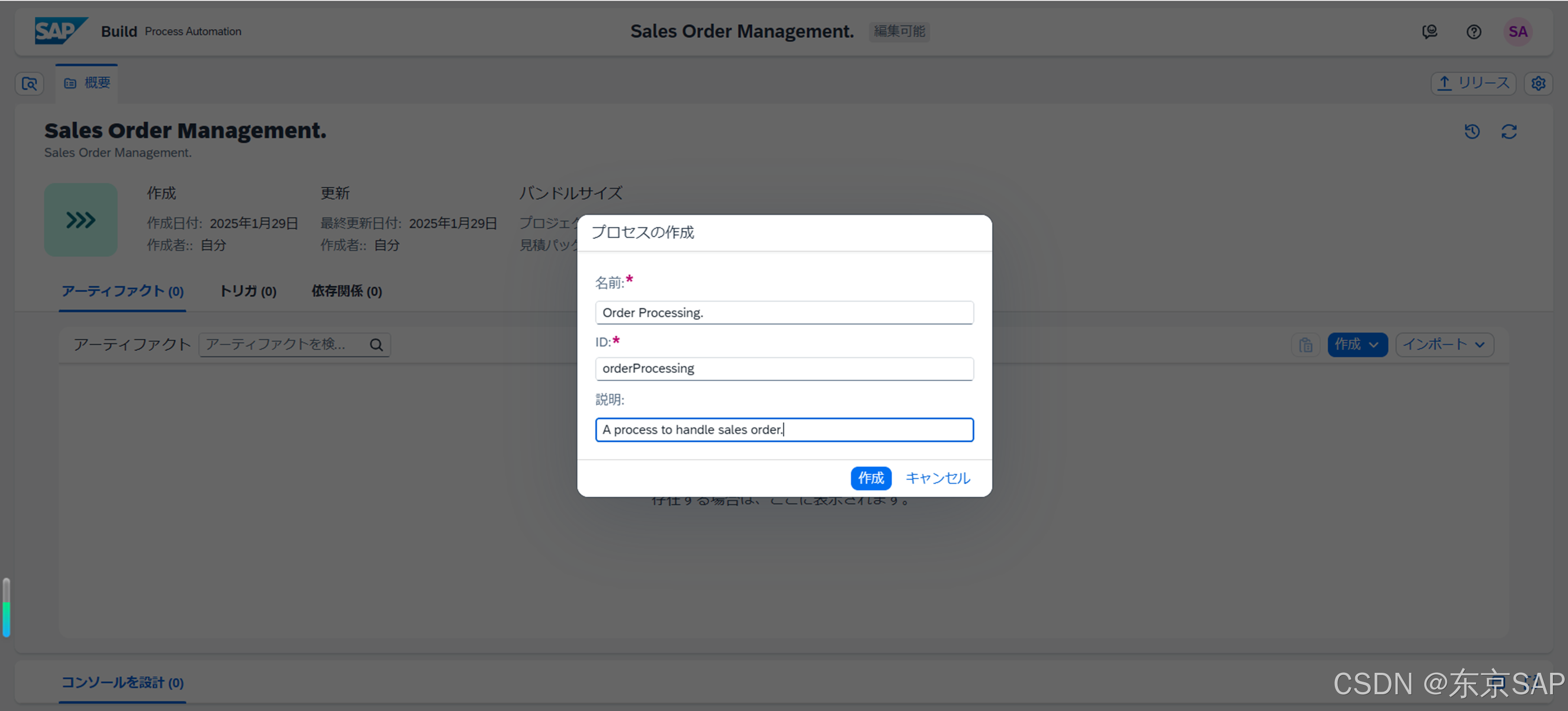Select the アーティファクト (0) tab
The height and width of the screenshot is (711, 1568).
pyautogui.click(x=122, y=292)
